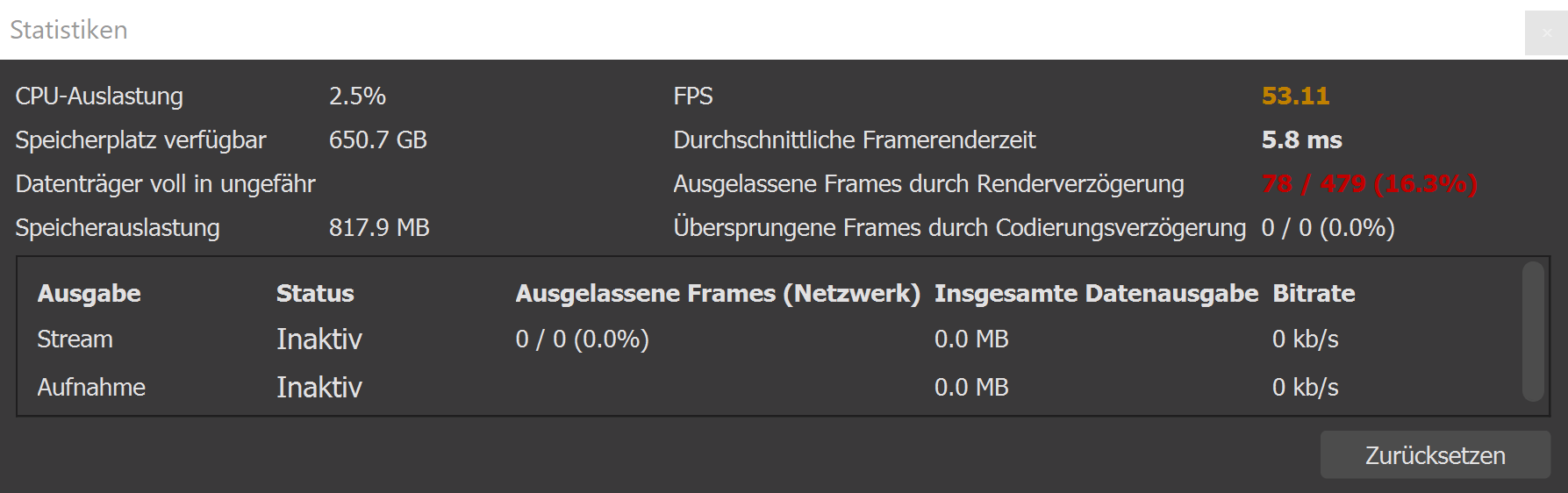Select the Aufnahme output row label

click(91, 387)
